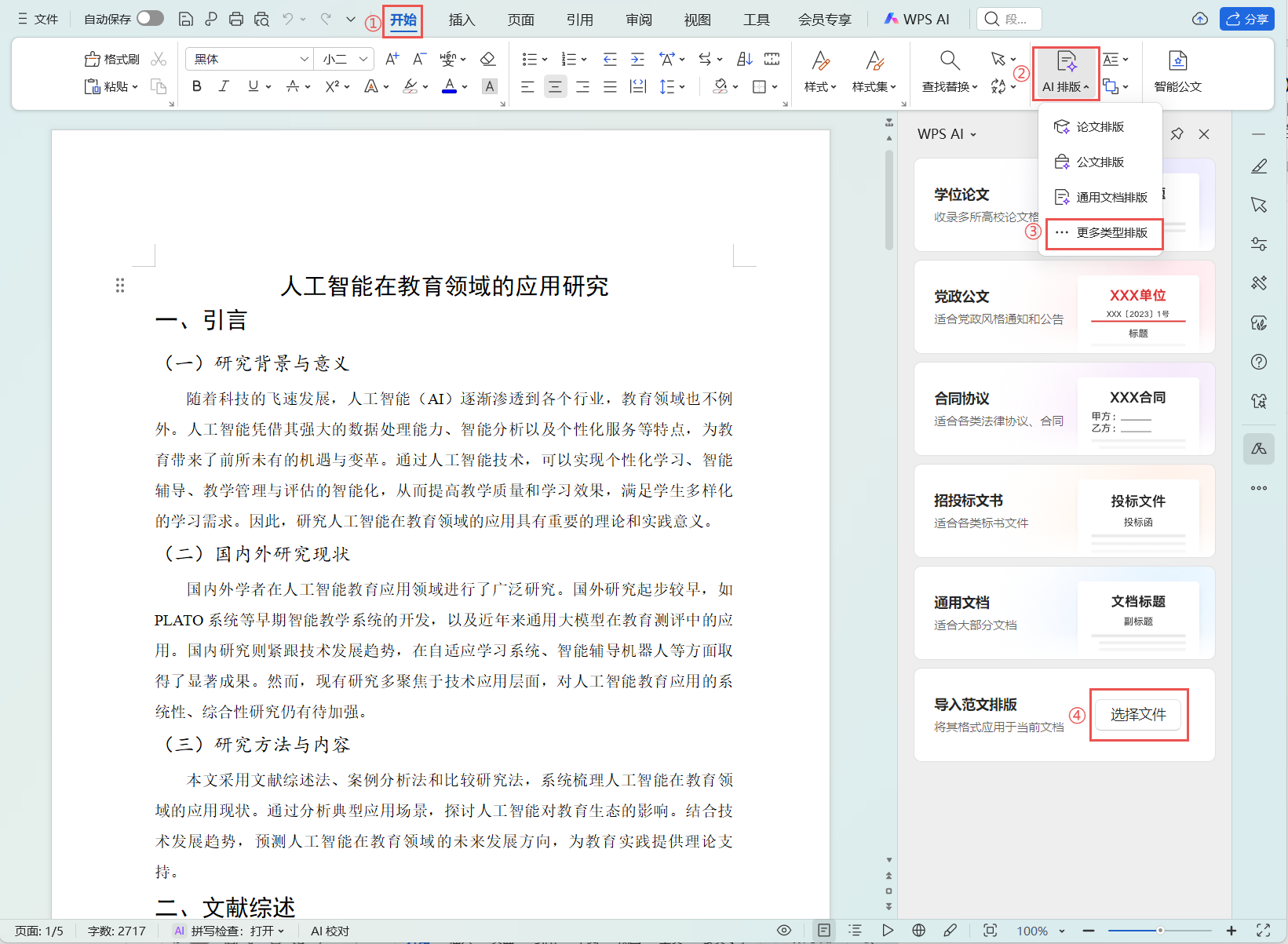Apply bold formatting with the B icon

point(197,86)
